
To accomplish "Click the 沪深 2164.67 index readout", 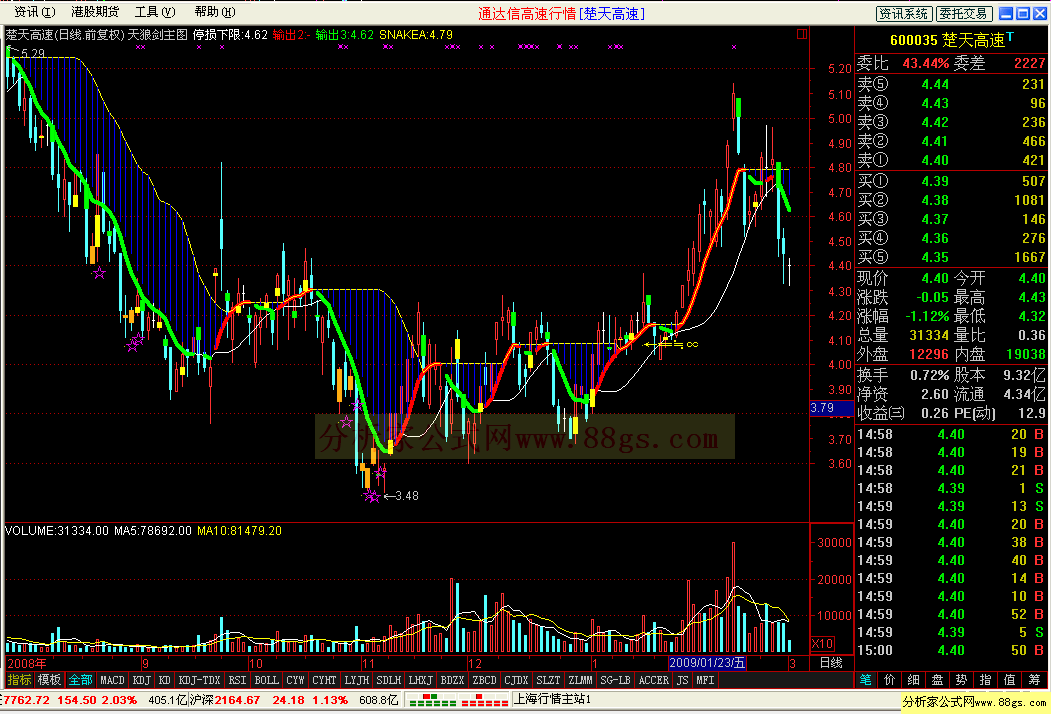I will [225, 700].
